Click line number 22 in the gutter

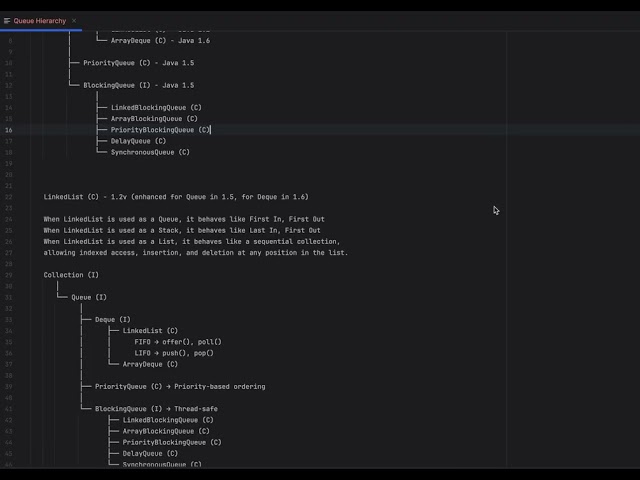tap(9, 197)
